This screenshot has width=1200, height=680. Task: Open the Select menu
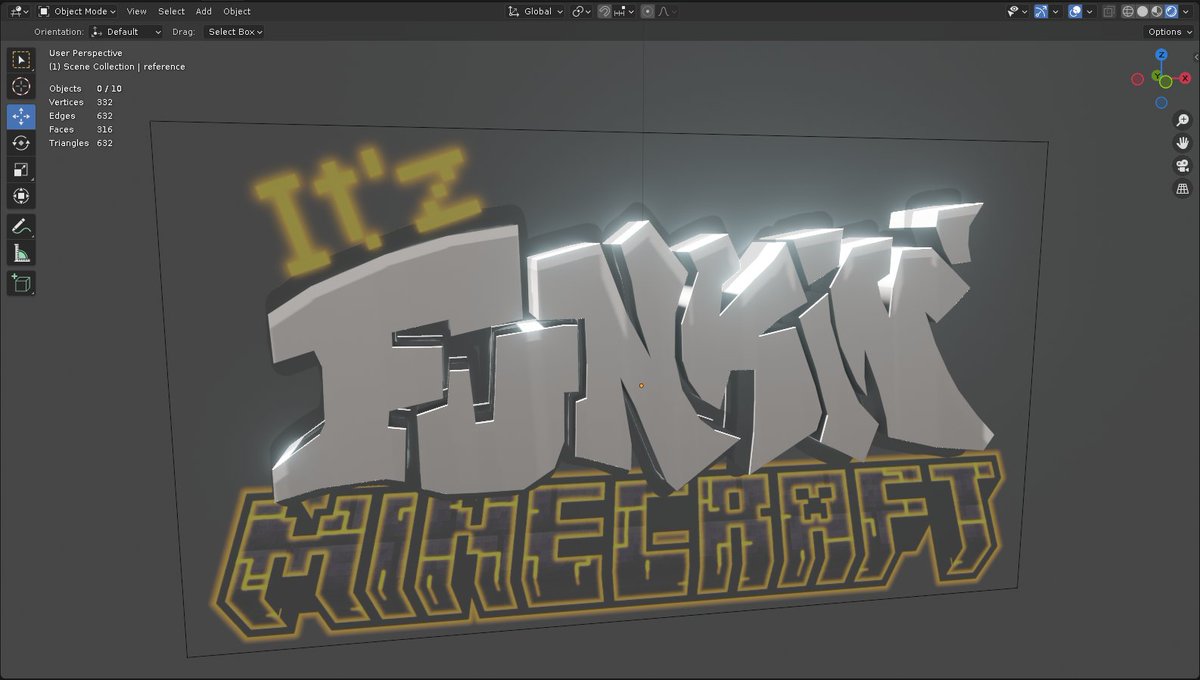click(x=171, y=11)
